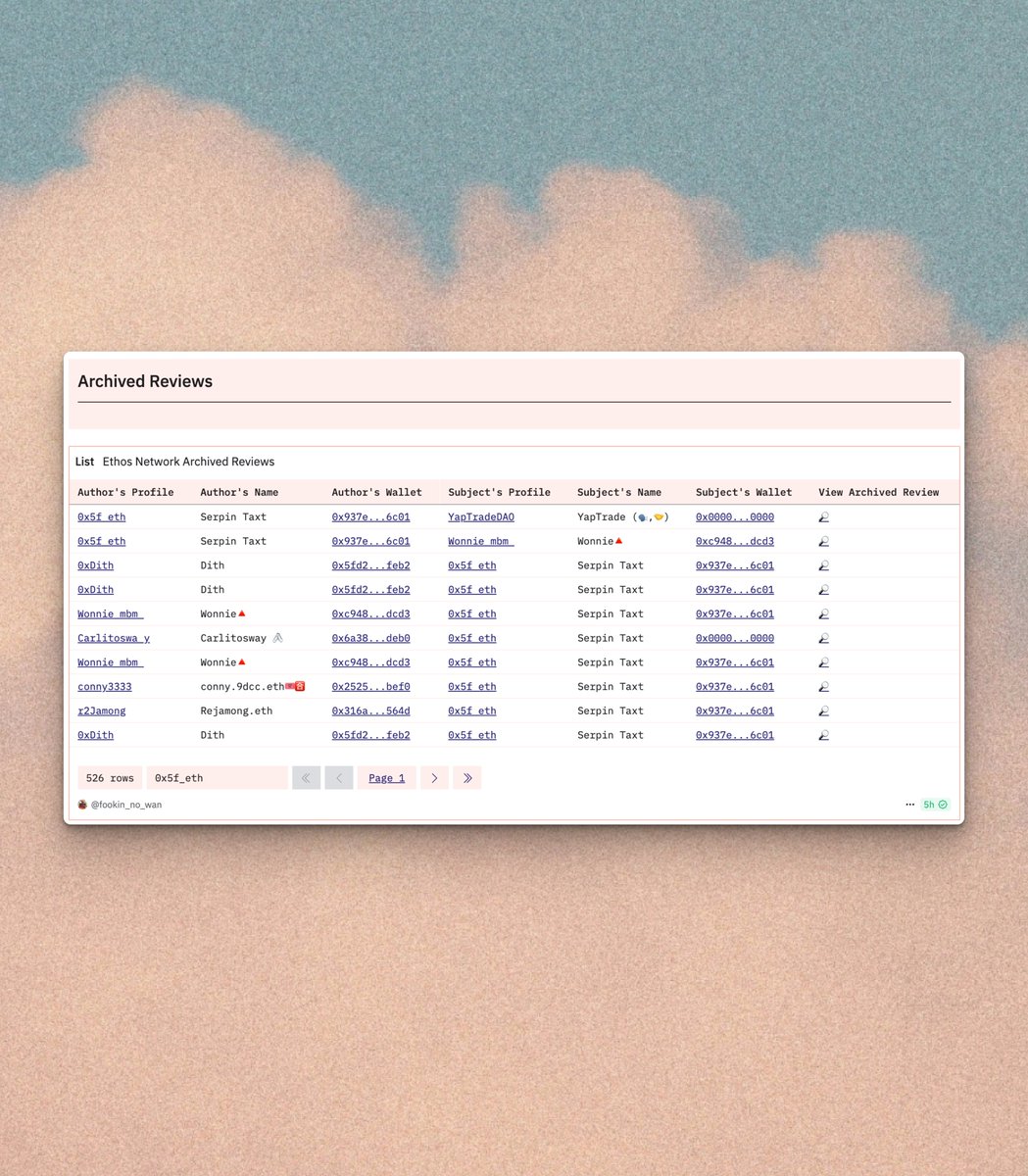This screenshot has height=1176, width=1028.
Task: Open conny3333 author profile link
Action: pos(105,687)
